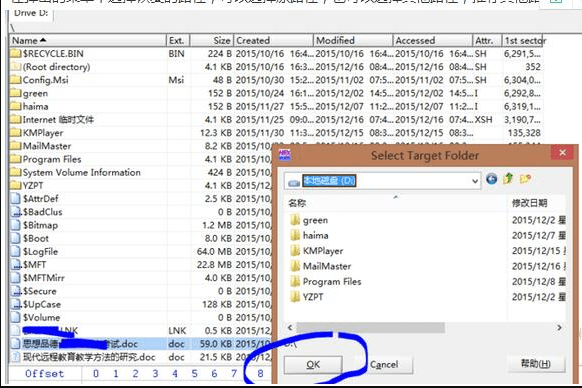This screenshot has height=388, width=582.
Task: Select the KMPlayer folder in target dialog
Action: [323, 251]
